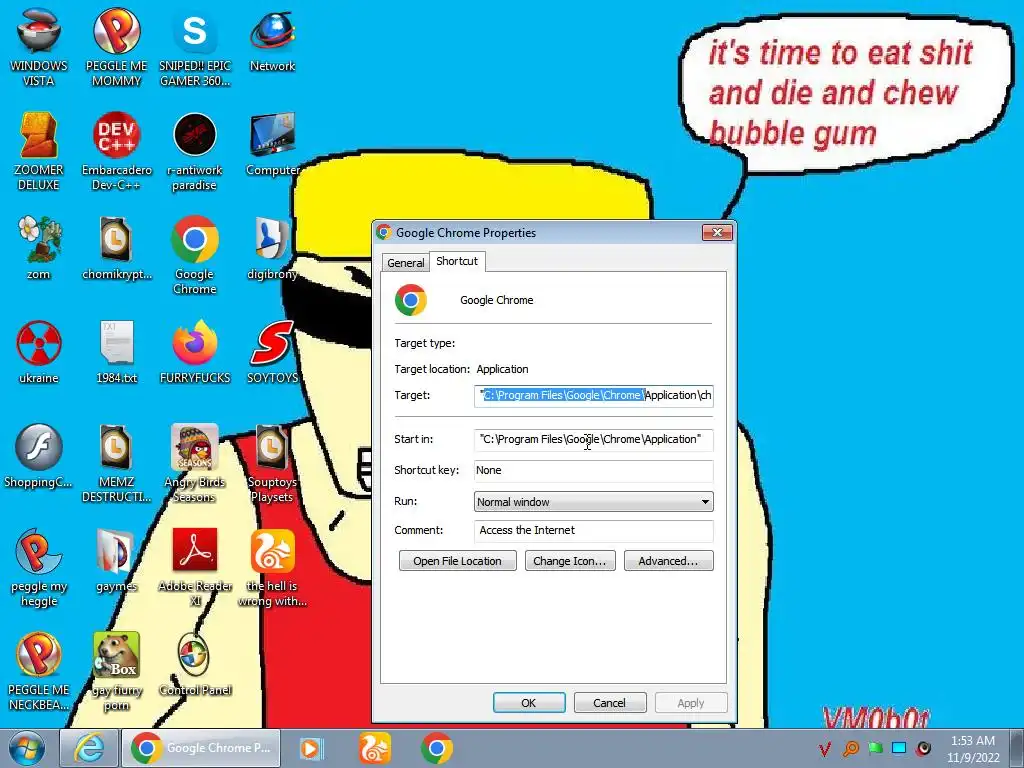Click into the Target path field
The image size is (1024, 768).
pos(594,396)
